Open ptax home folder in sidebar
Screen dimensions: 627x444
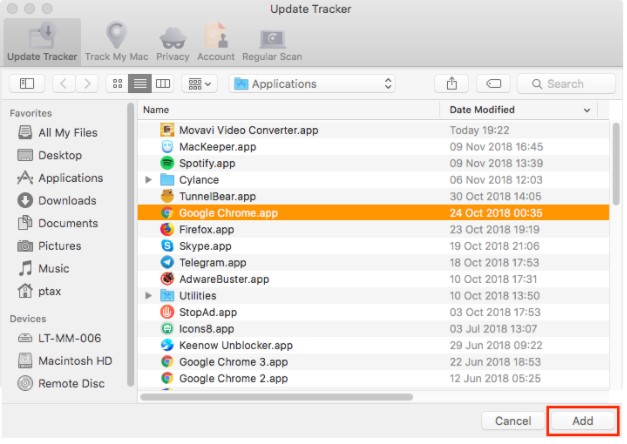coord(39,291)
